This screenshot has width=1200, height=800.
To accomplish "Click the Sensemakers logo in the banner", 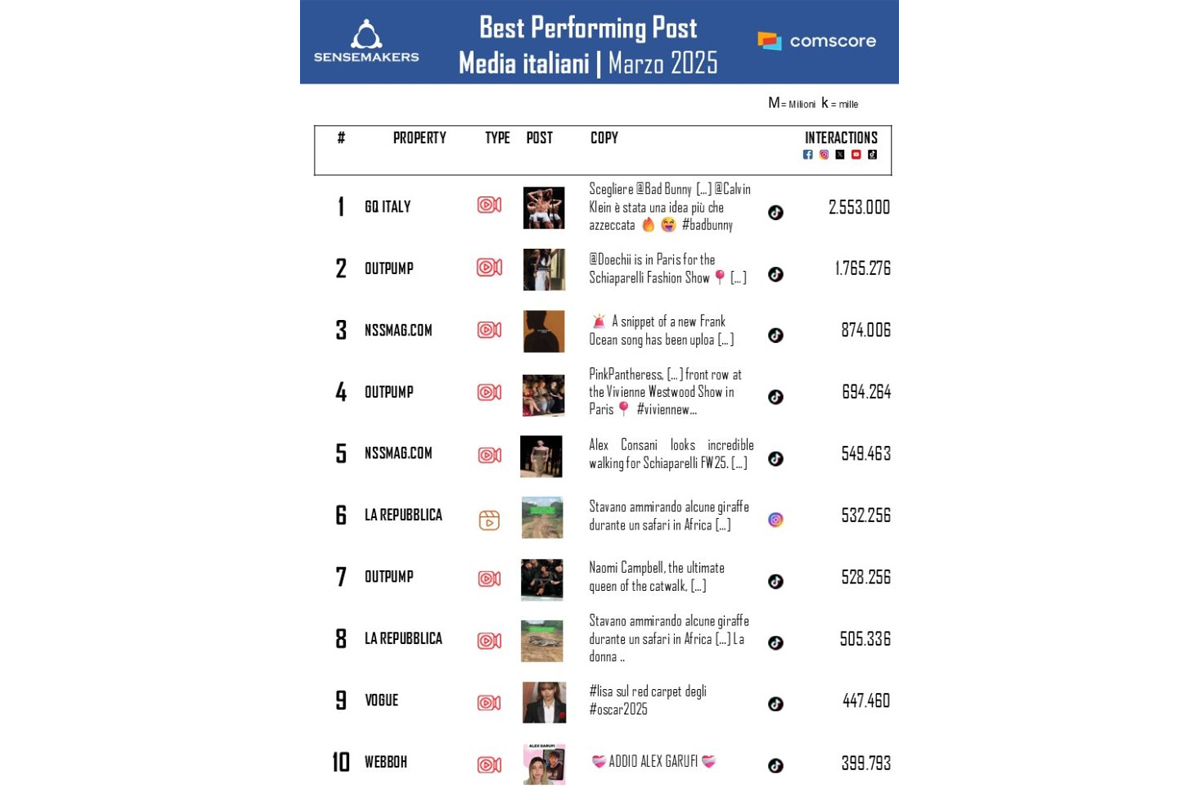I will 366,42.
